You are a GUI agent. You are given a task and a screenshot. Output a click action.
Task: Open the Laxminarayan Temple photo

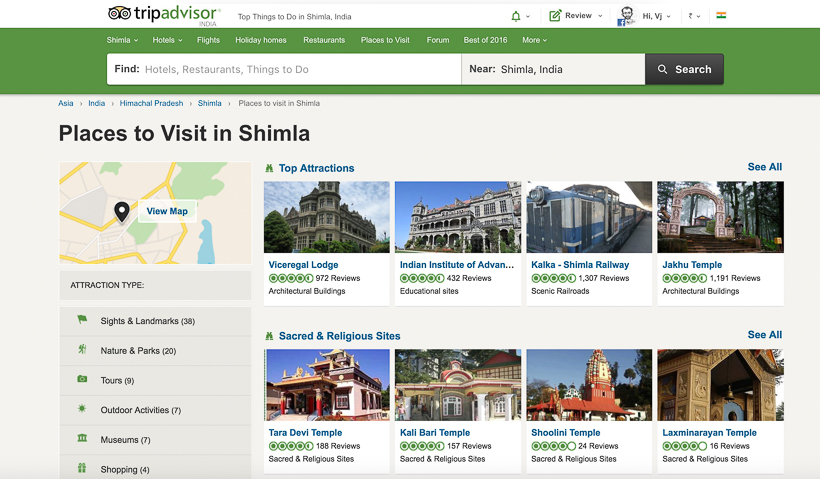click(x=721, y=385)
